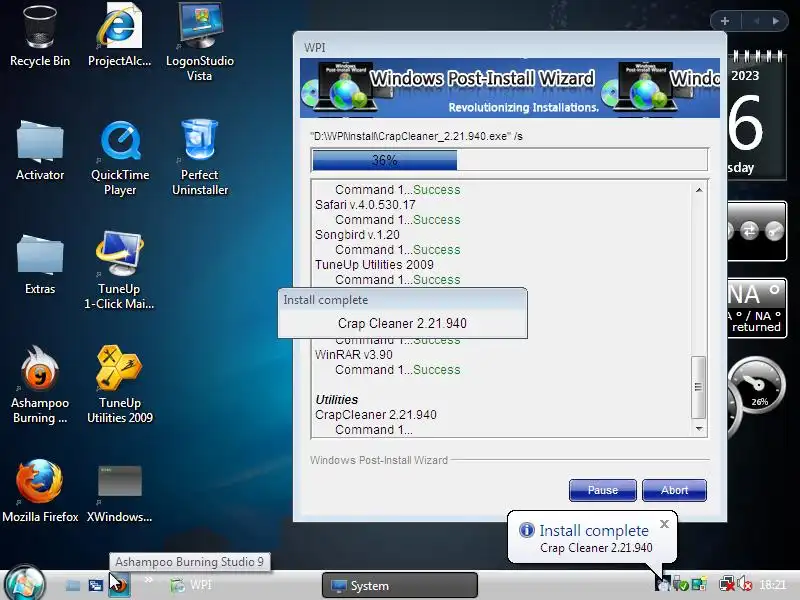Click the swap arrows button in the sidebar gadget
This screenshot has height=600, width=800.
click(x=749, y=231)
